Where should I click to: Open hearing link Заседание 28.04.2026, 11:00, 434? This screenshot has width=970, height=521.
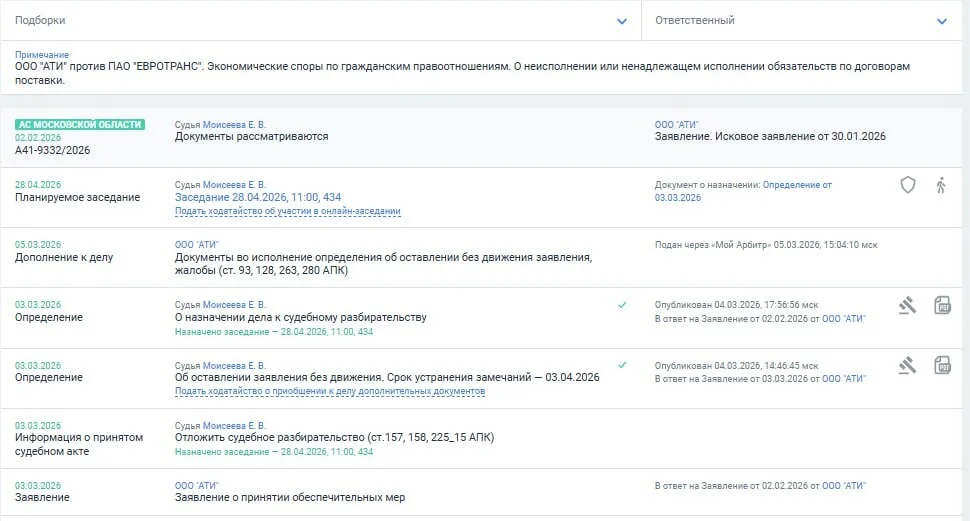258,197
